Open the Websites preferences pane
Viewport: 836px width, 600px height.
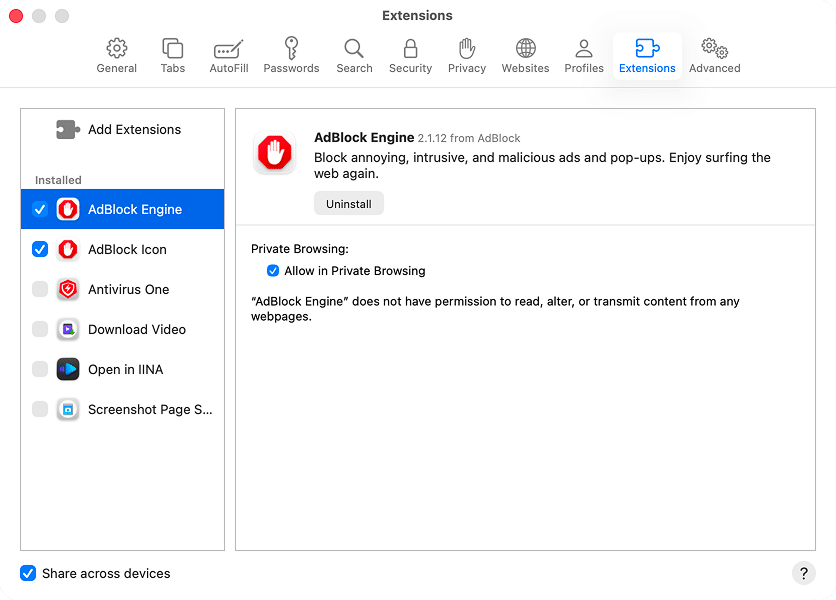[x=525, y=55]
